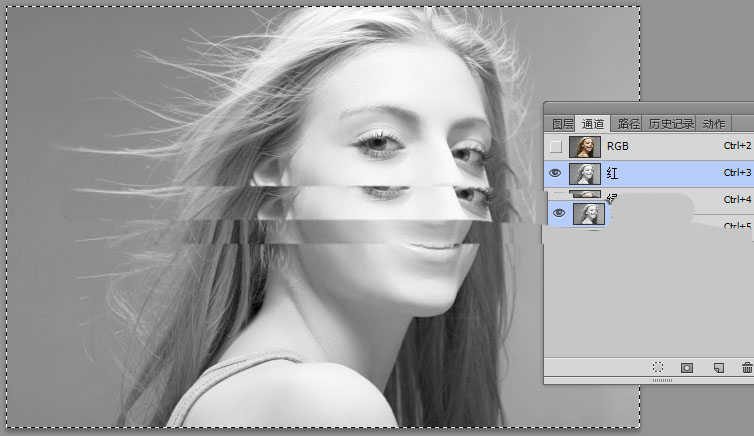Load channel as selection icon

[657, 368]
